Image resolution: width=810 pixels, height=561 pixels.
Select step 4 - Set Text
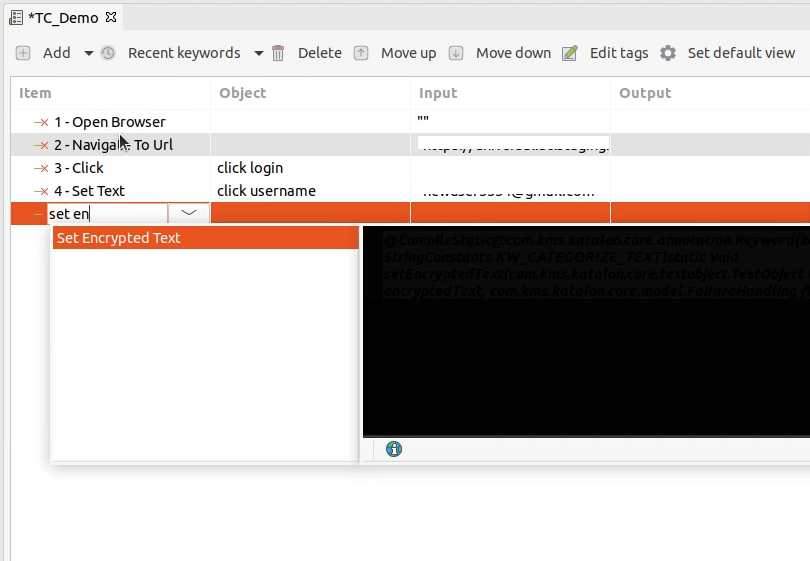click(x=89, y=191)
